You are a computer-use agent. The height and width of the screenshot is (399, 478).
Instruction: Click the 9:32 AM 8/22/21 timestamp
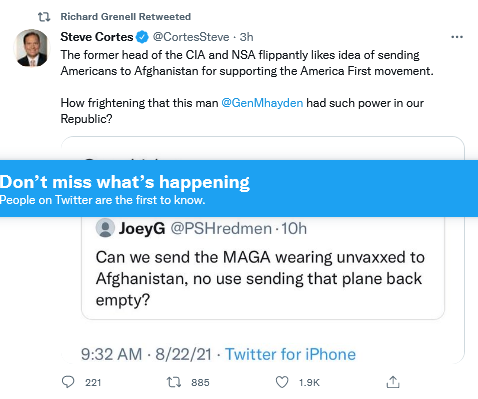pos(146,354)
